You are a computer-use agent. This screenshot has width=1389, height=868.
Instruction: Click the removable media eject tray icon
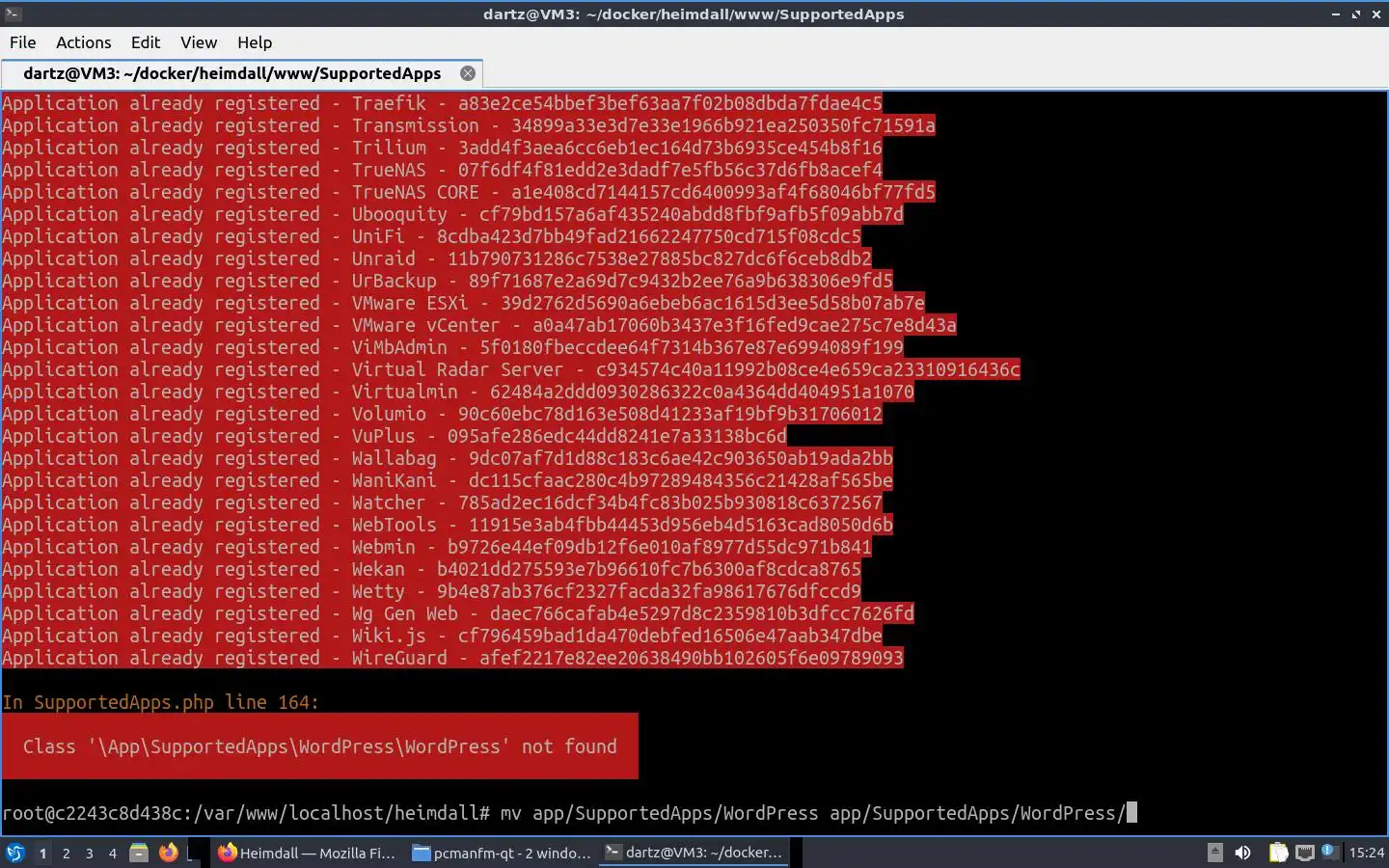[1215, 853]
